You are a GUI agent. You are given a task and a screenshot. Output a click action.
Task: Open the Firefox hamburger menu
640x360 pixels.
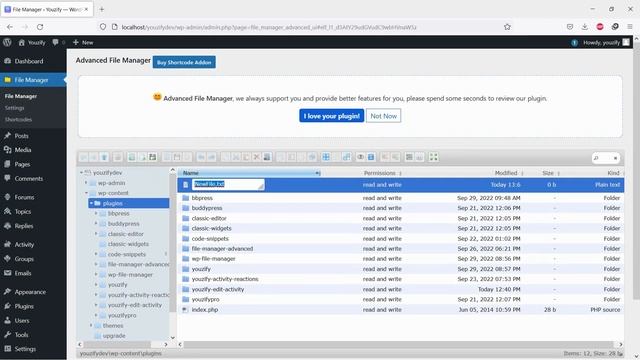click(630, 27)
